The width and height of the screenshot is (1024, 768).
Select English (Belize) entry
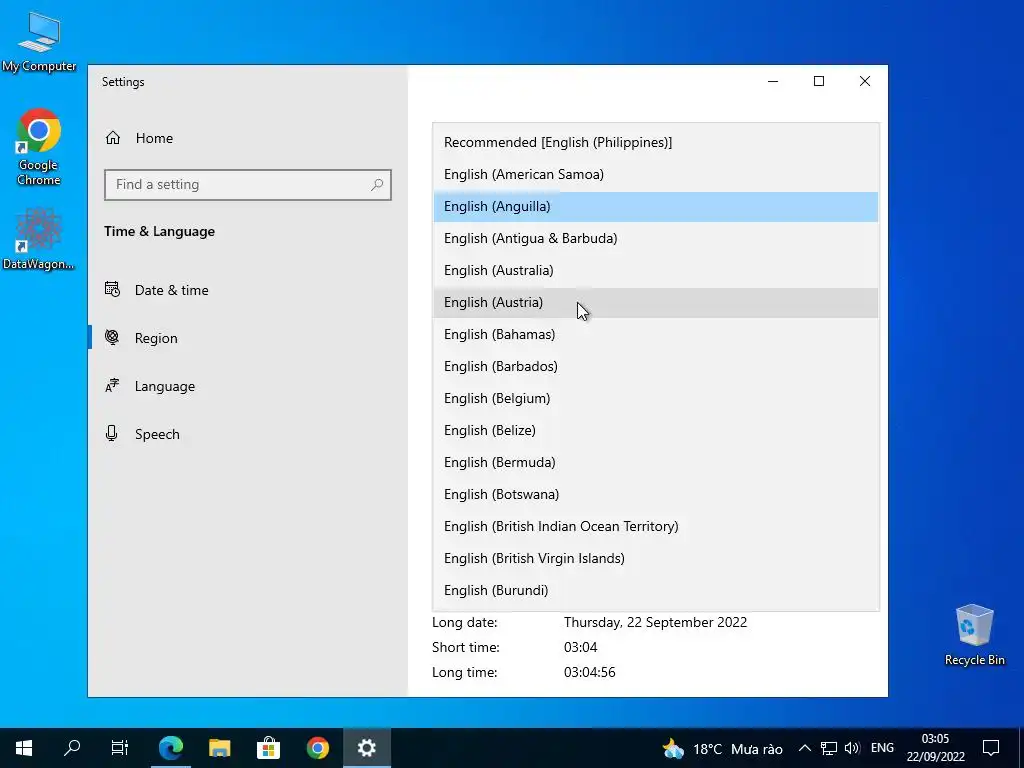point(656,430)
